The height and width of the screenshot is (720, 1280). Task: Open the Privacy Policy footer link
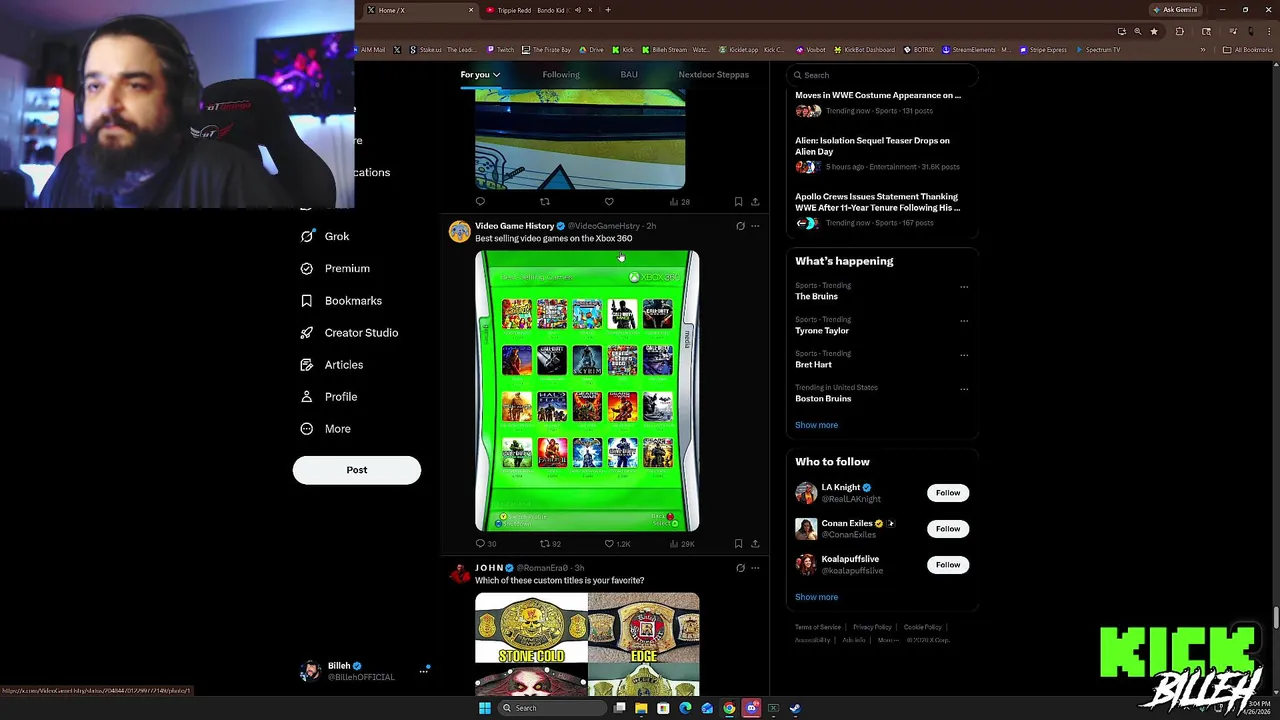tap(872, 627)
